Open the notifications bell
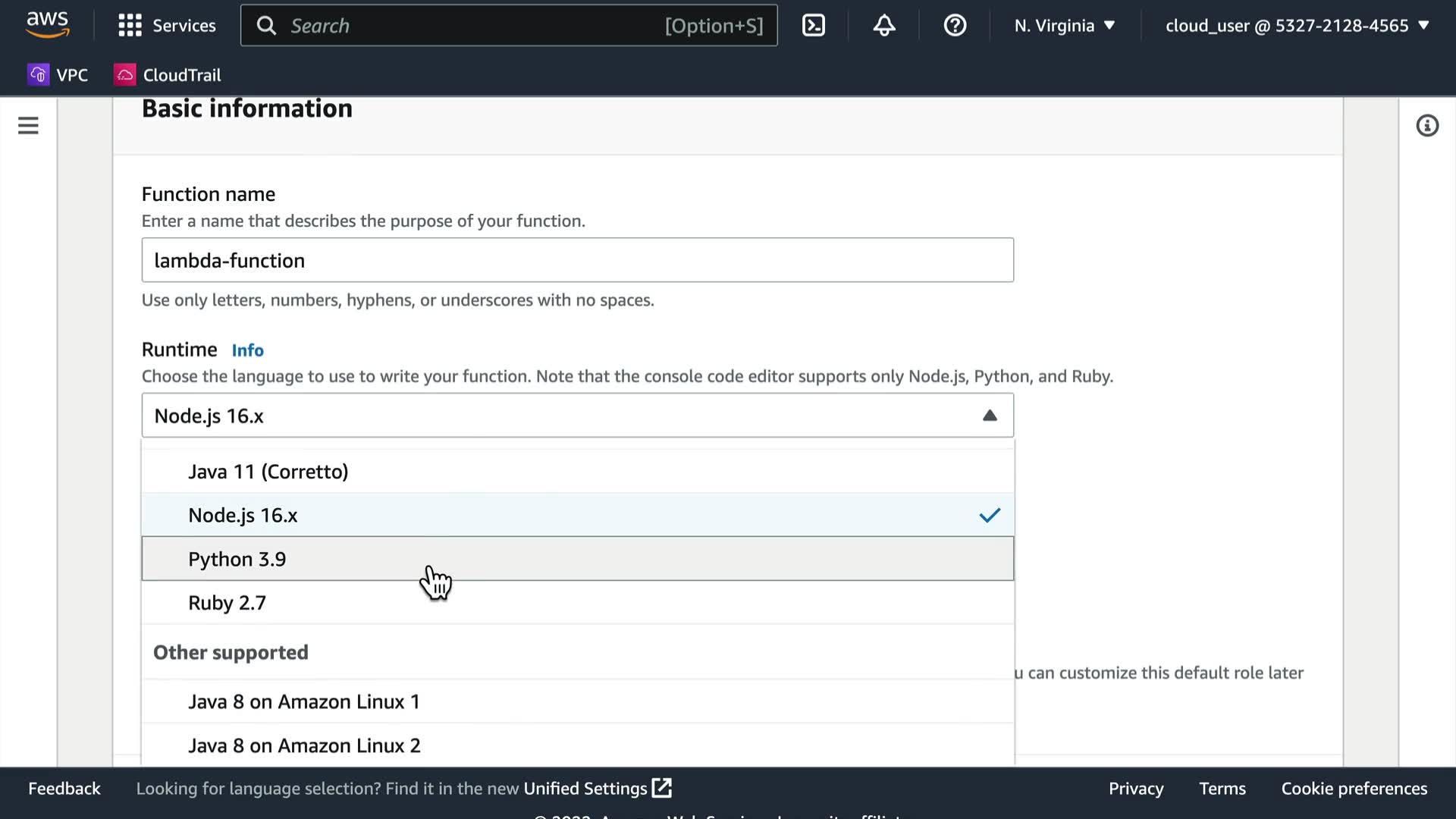1456x819 pixels. [x=884, y=26]
